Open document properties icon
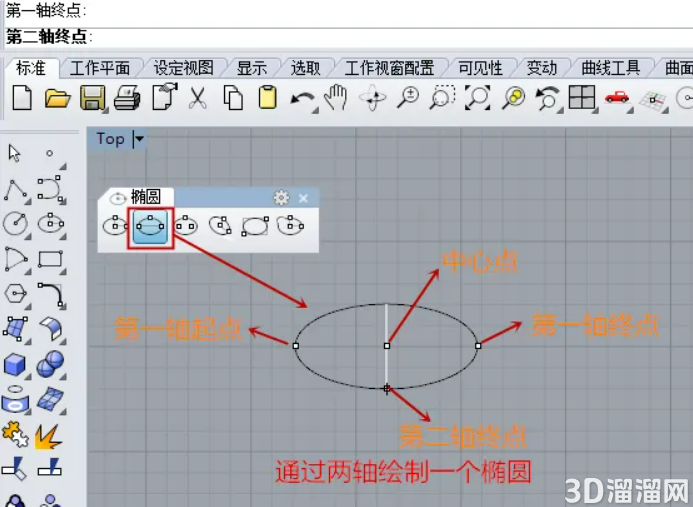This screenshot has width=693, height=507. point(164,96)
